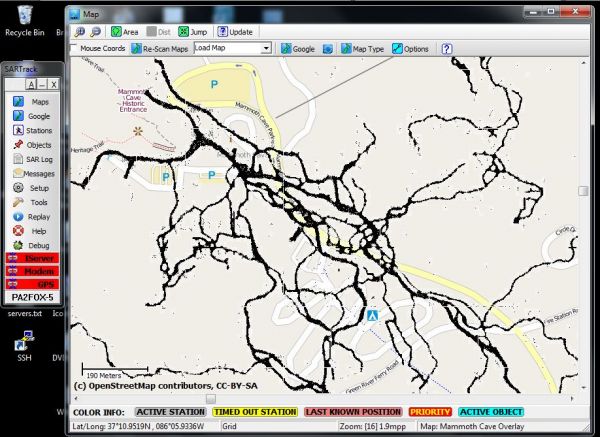Select the Dist measurement tool
600x437 pixels.
click(158, 32)
